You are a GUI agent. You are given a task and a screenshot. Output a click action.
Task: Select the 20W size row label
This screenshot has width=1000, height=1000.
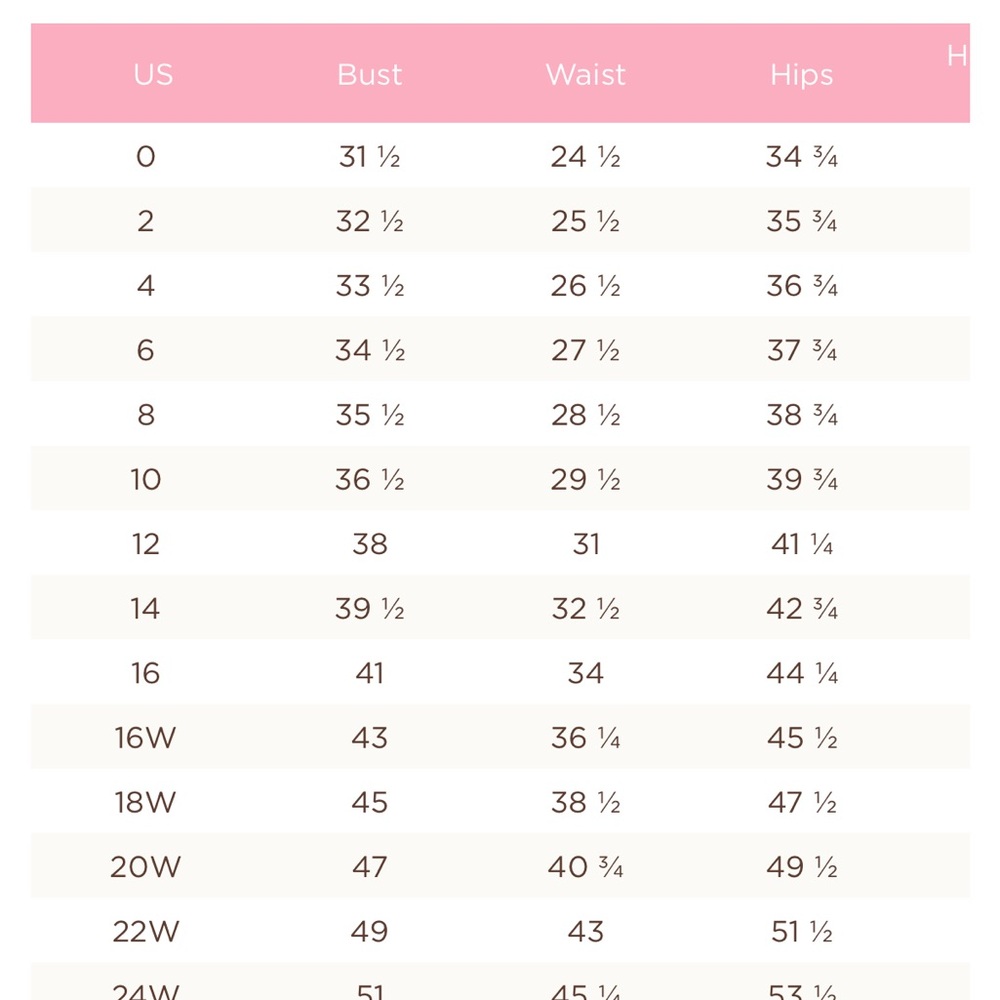(x=145, y=867)
